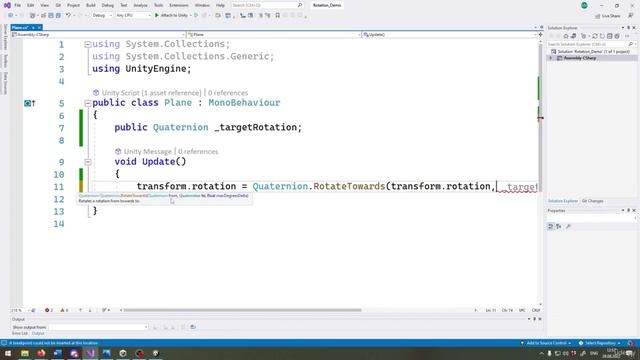Click Properties categorized view icon
The image size is (640, 360).
pos(550,227)
